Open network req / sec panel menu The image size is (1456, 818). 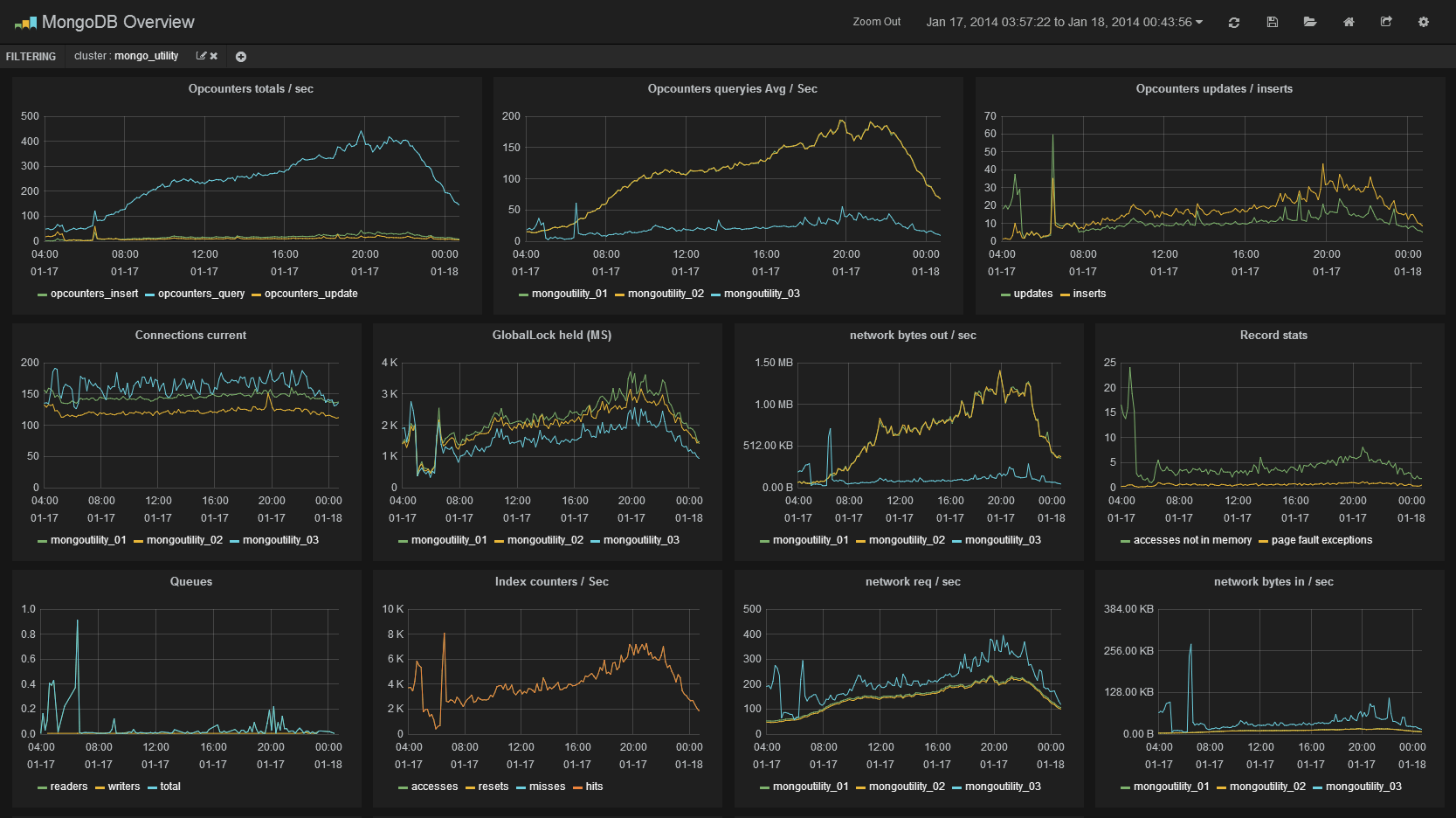pyautogui.click(x=913, y=582)
